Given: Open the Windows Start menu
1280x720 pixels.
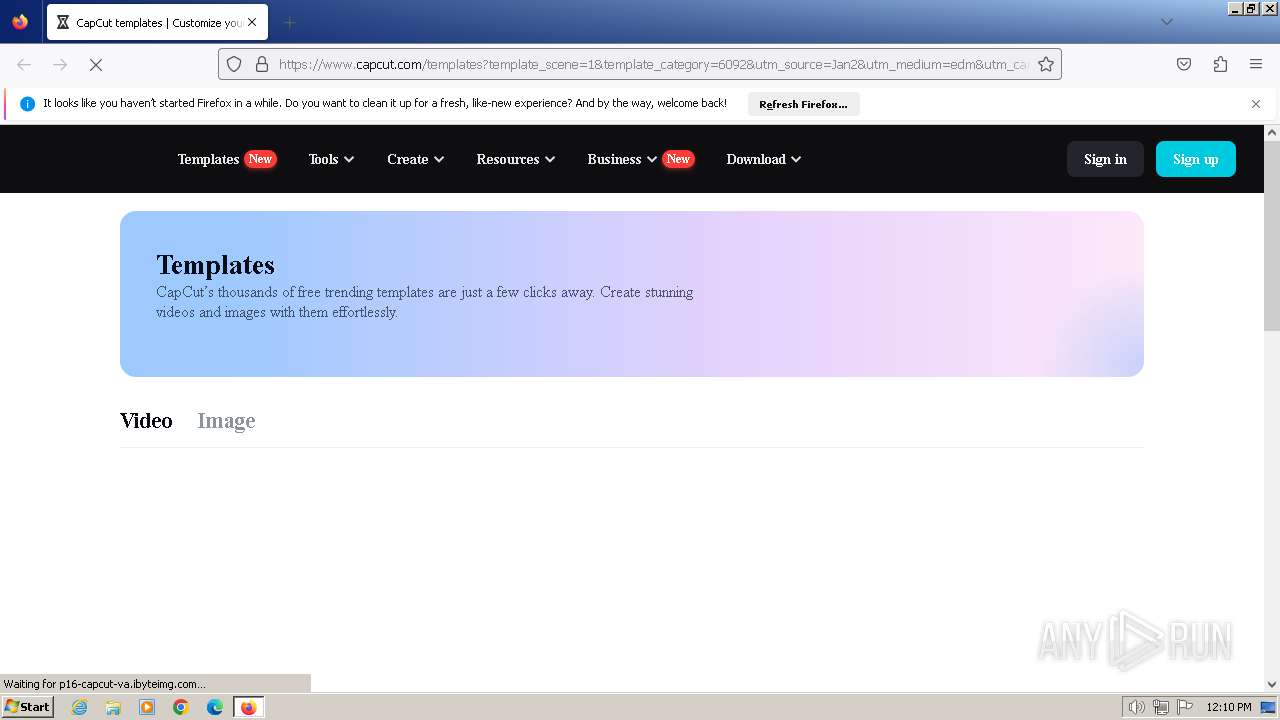Looking at the screenshot, I should click(x=27, y=707).
